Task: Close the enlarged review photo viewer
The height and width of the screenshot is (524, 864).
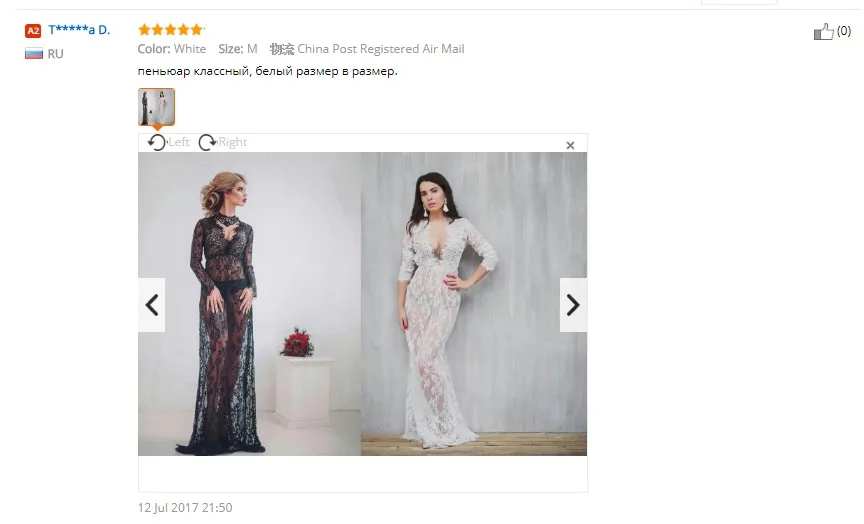Action: tap(570, 145)
